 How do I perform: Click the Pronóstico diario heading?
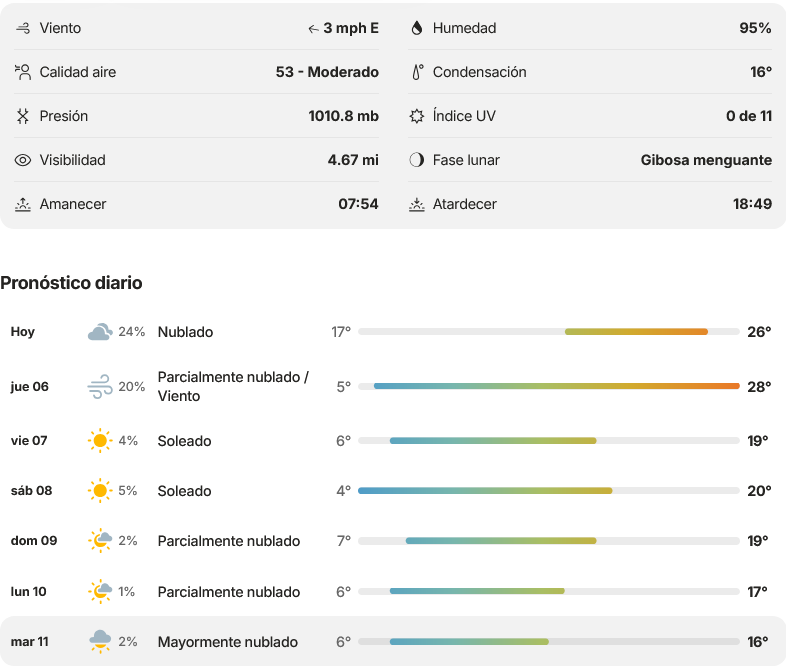(71, 283)
